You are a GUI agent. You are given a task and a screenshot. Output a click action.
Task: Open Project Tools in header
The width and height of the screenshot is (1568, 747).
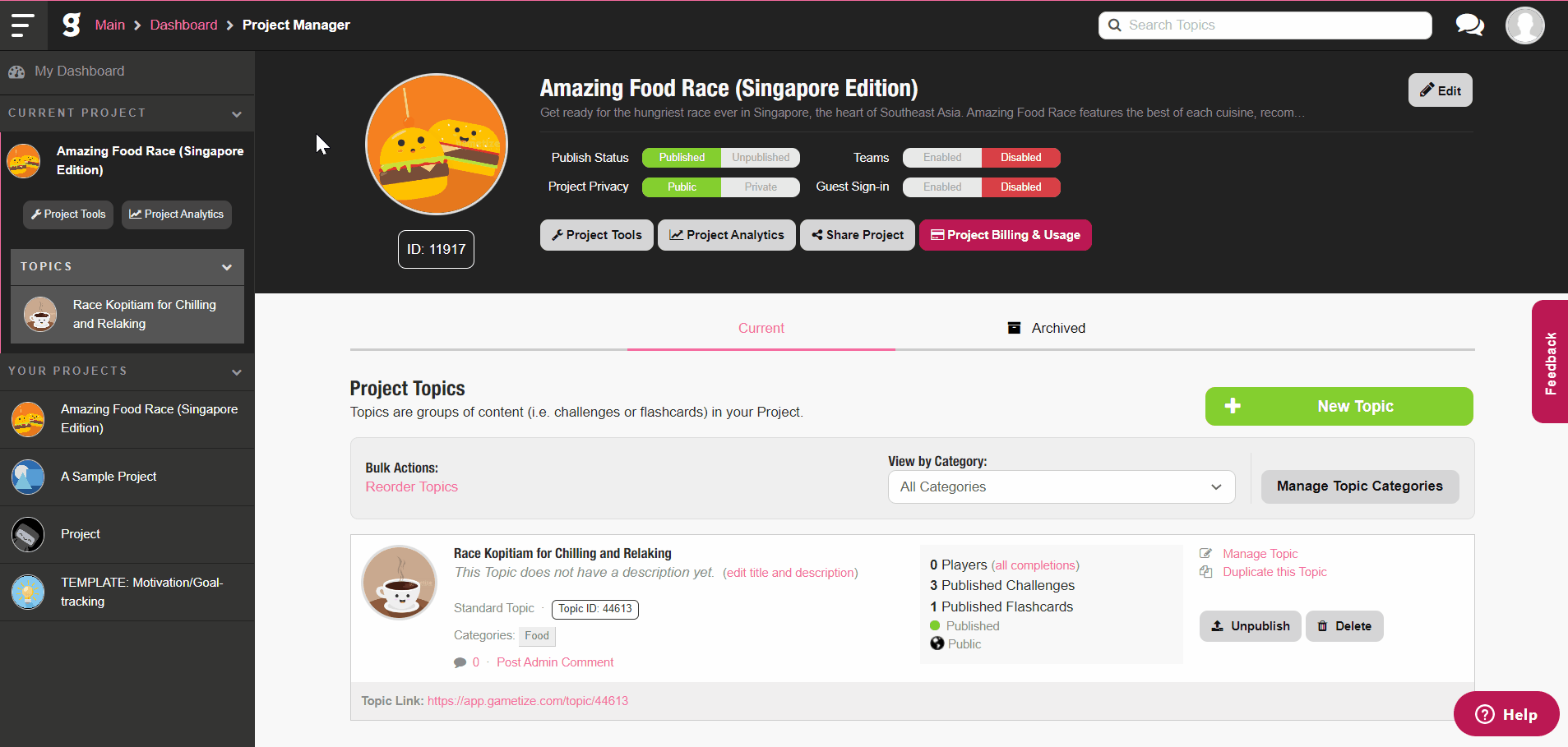[x=596, y=235]
